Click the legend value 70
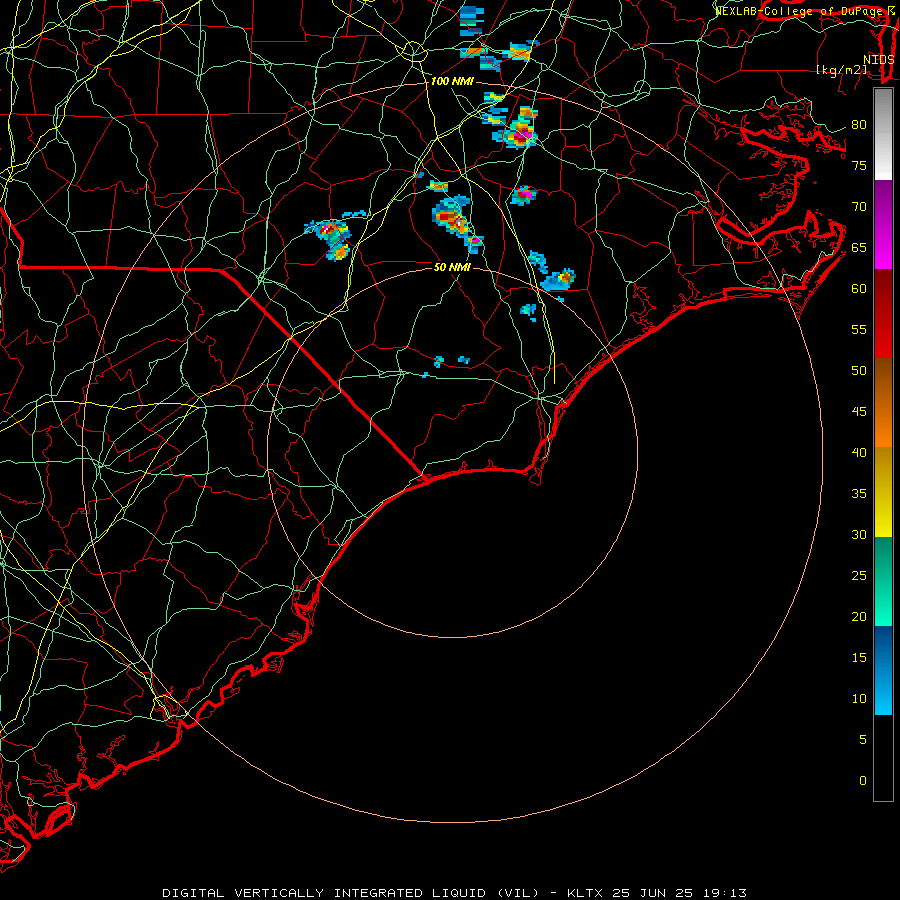 click(859, 207)
